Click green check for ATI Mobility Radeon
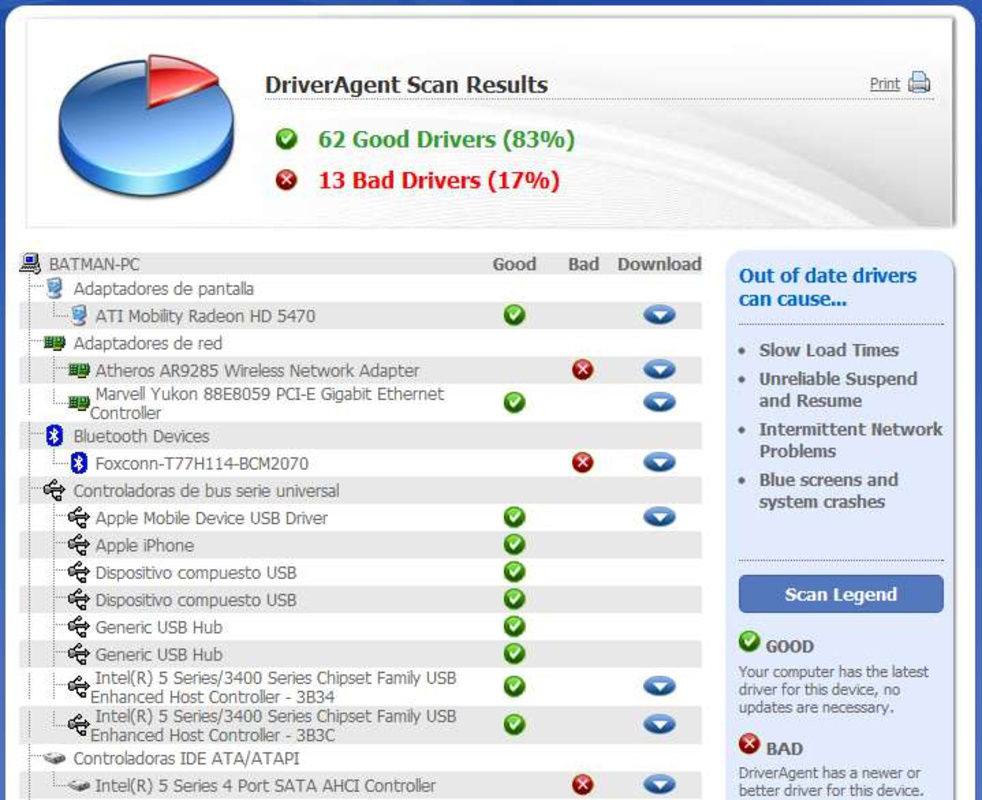This screenshot has width=982, height=800. click(514, 314)
